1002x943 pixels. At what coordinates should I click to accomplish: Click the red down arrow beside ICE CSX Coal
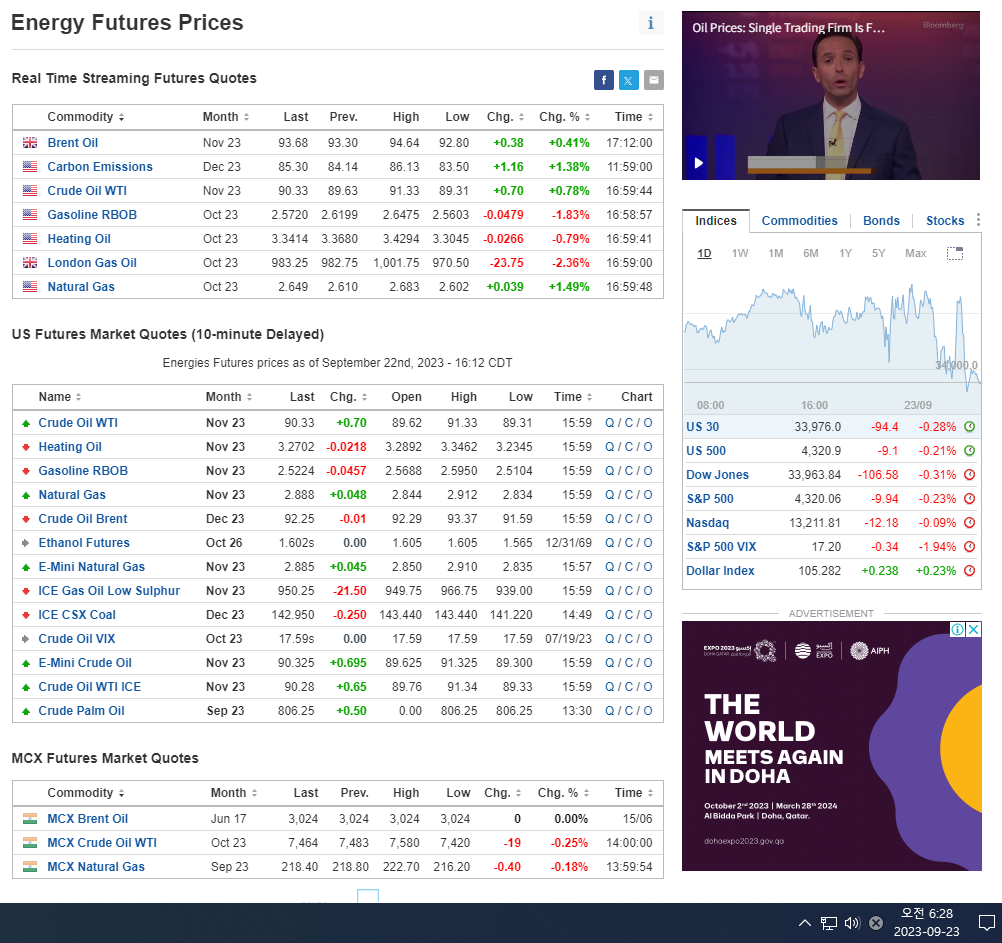(26, 615)
